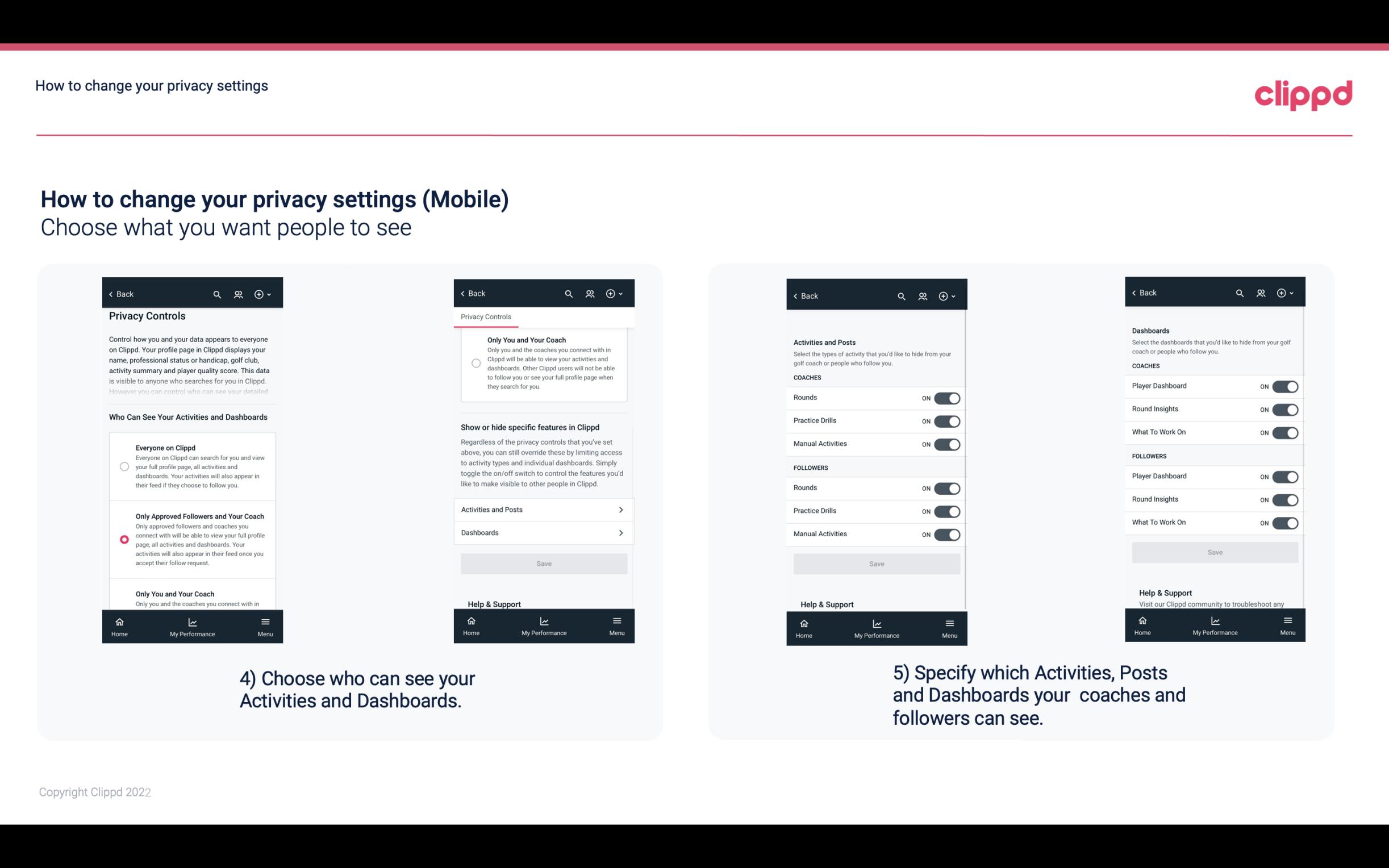Viewport: 1389px width, 868px height.
Task: Toggle Player Dashboard OFF for Followers
Action: pos(1285,476)
